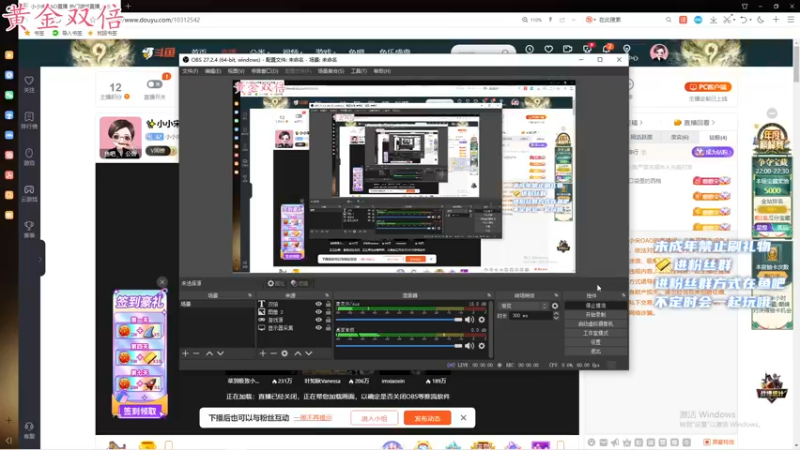Open the OBS View menu
This screenshot has height=450, width=800.
coord(236,71)
